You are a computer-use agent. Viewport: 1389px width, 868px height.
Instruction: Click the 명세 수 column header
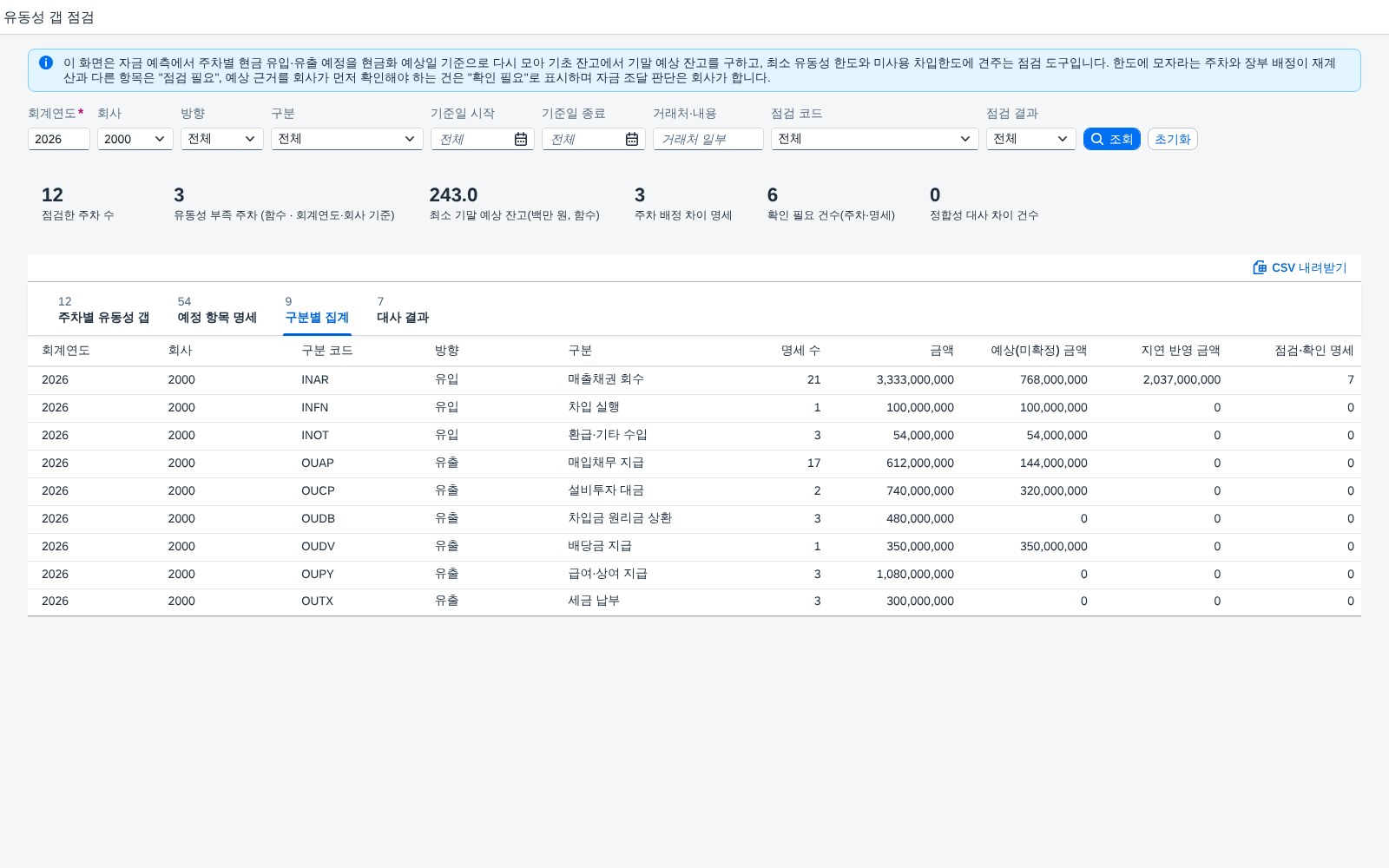pos(800,351)
